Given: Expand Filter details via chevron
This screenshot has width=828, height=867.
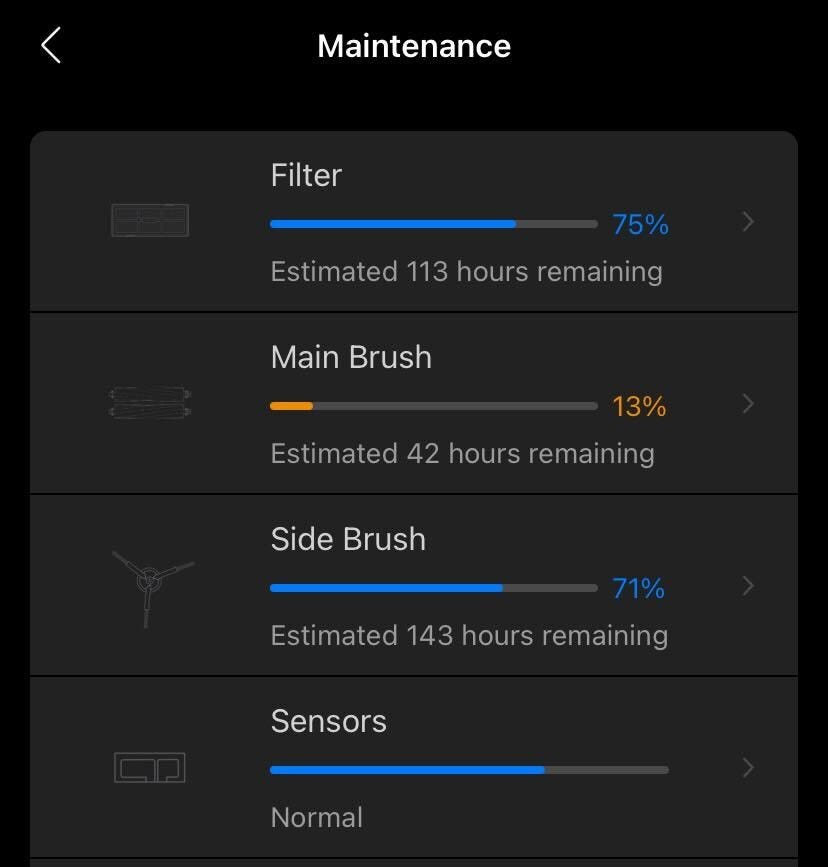Looking at the screenshot, I should click(x=748, y=222).
